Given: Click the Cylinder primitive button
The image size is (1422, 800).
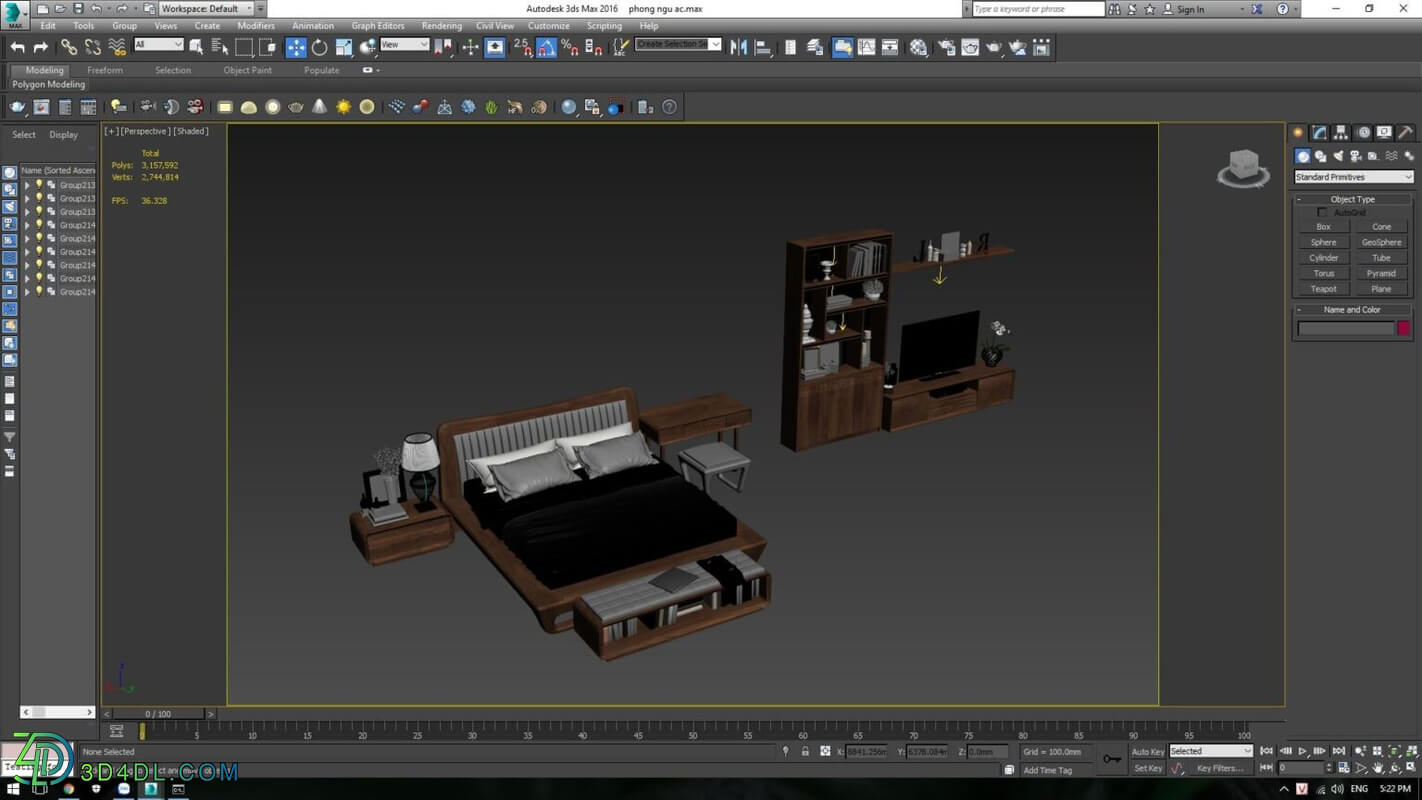Looking at the screenshot, I should pos(1323,258).
